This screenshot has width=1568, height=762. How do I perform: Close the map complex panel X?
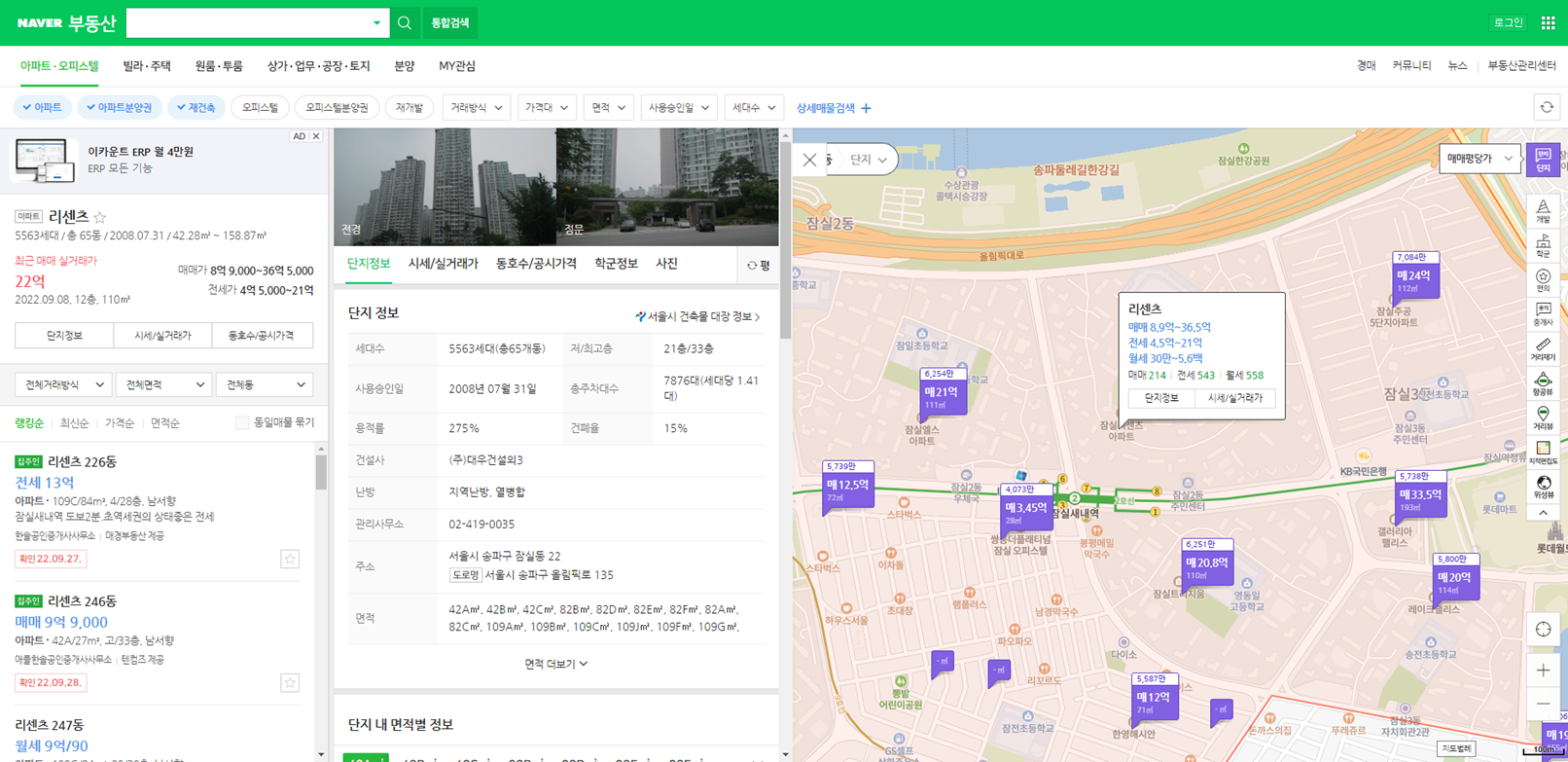[x=809, y=160]
